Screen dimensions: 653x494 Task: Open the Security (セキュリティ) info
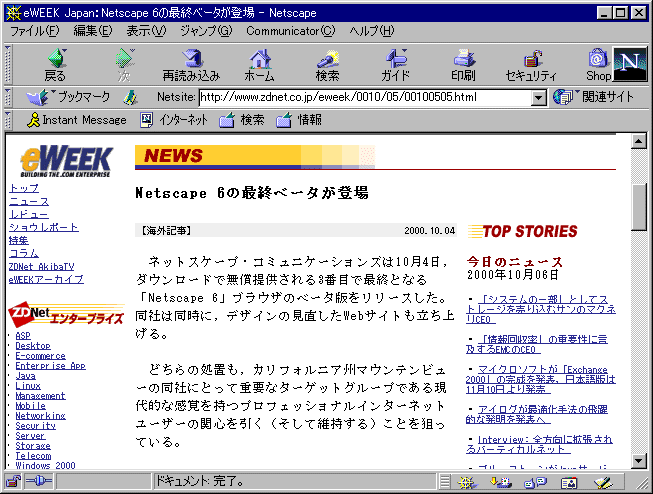(531, 65)
